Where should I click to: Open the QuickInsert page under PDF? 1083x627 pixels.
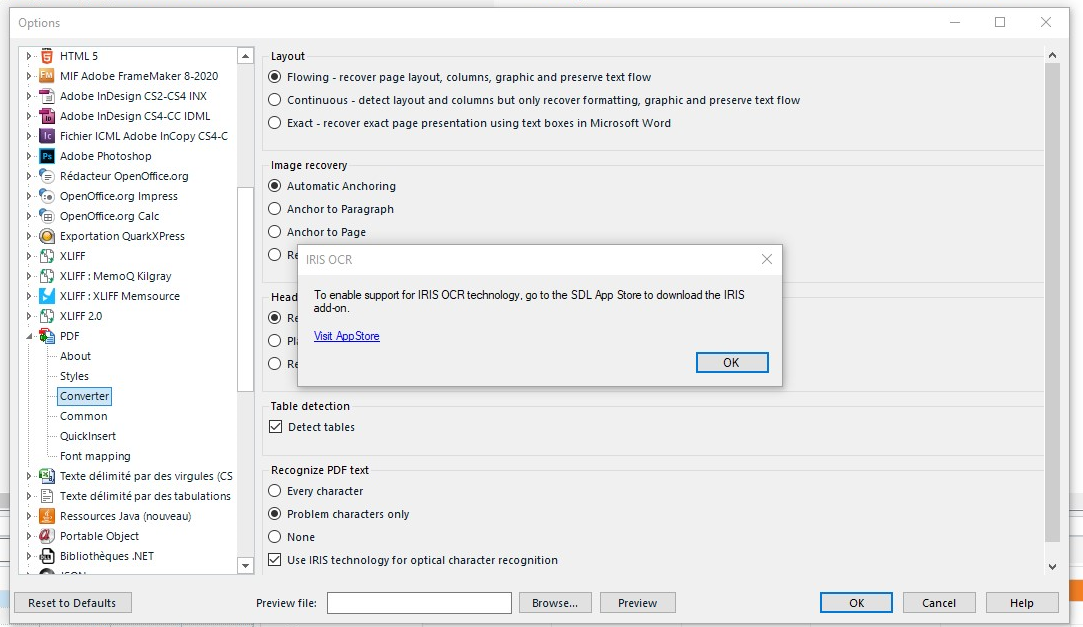click(88, 436)
